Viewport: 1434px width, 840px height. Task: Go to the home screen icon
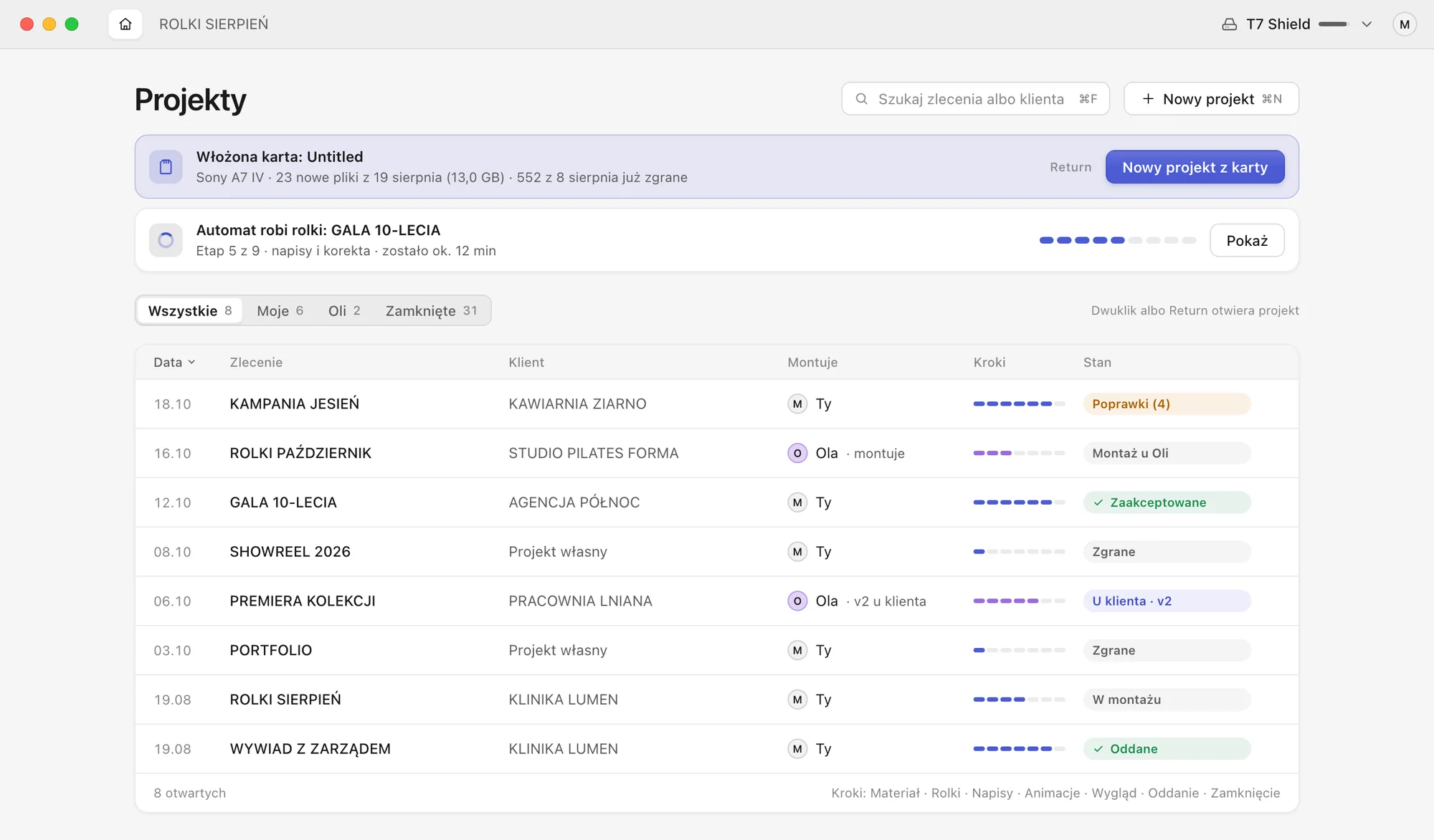tap(125, 24)
